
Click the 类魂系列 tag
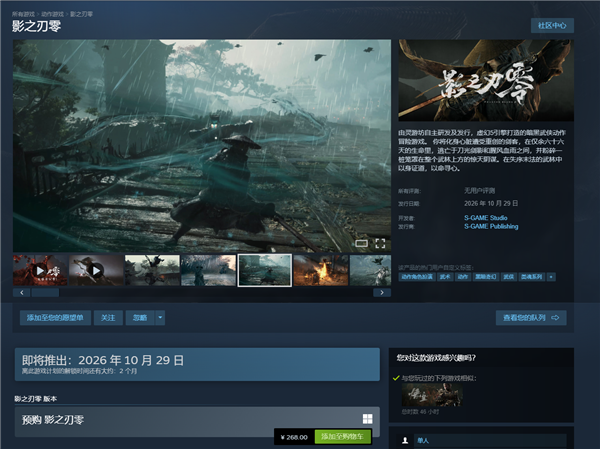(x=532, y=277)
